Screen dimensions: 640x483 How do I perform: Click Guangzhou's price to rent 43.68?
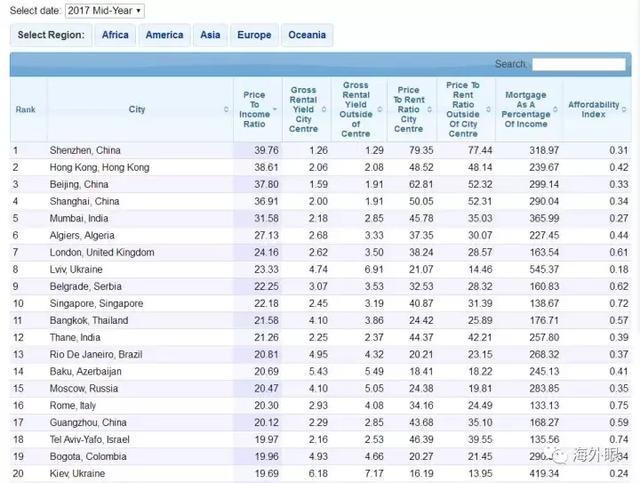(421, 423)
